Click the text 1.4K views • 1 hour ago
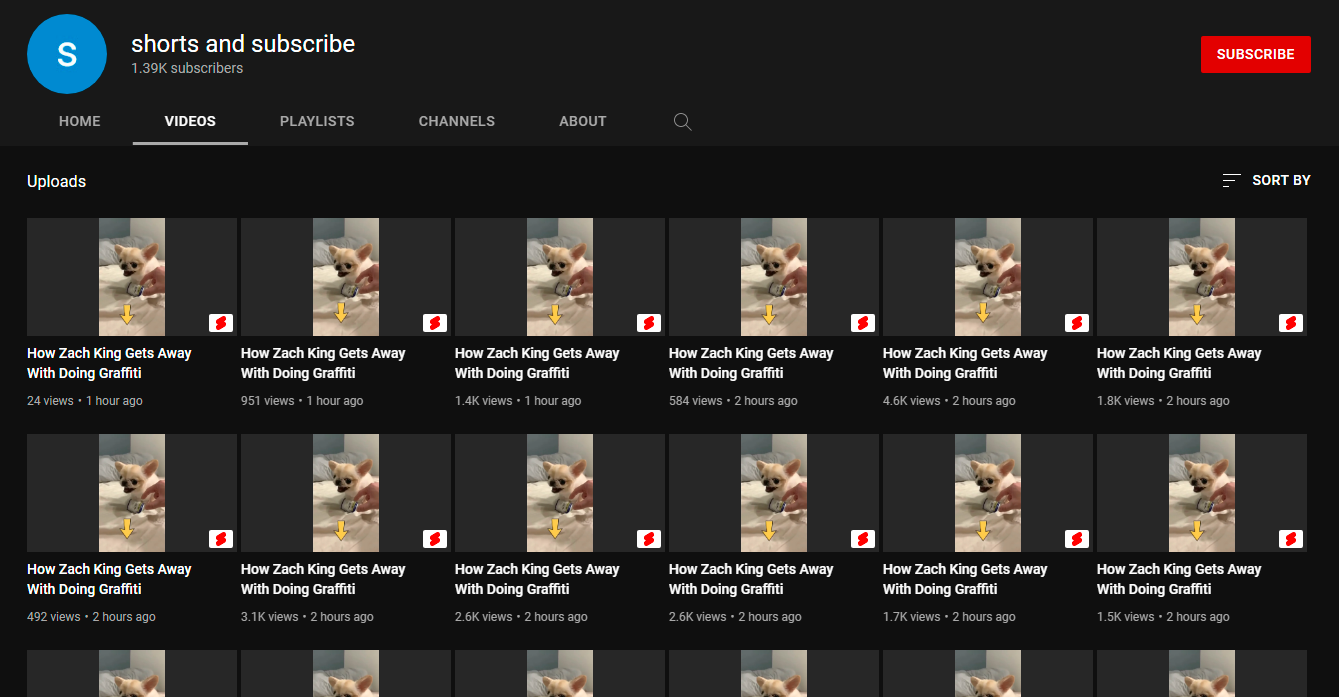This screenshot has height=697, width=1339. point(518,401)
